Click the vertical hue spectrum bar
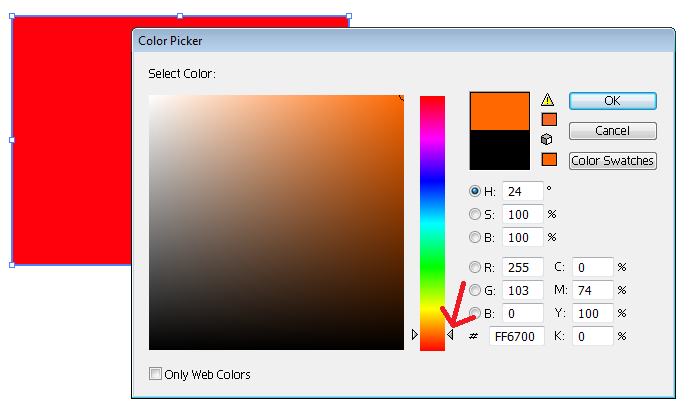The height and width of the screenshot is (399, 676). tap(432, 223)
